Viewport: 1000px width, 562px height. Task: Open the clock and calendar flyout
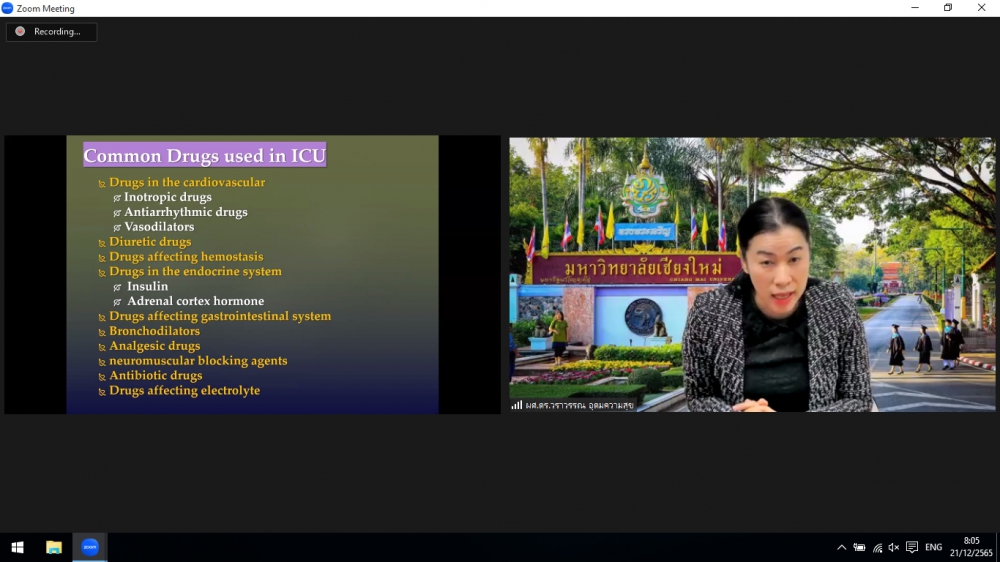coord(971,547)
